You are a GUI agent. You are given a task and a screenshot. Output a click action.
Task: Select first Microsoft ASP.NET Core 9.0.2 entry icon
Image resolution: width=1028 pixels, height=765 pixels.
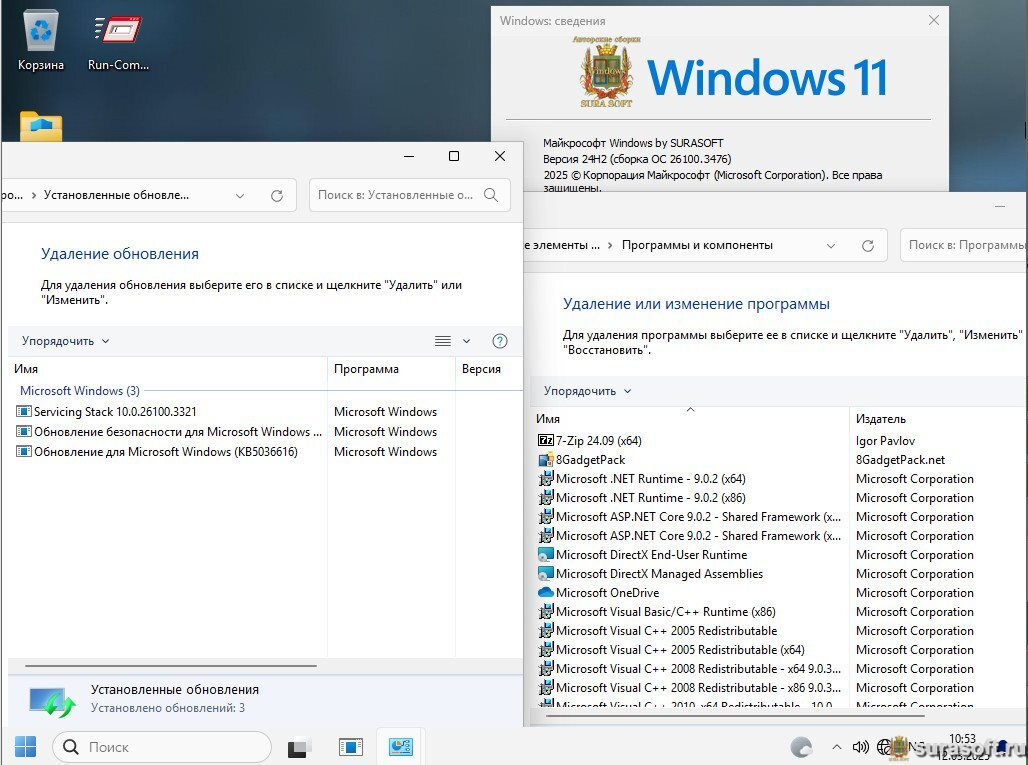545,517
